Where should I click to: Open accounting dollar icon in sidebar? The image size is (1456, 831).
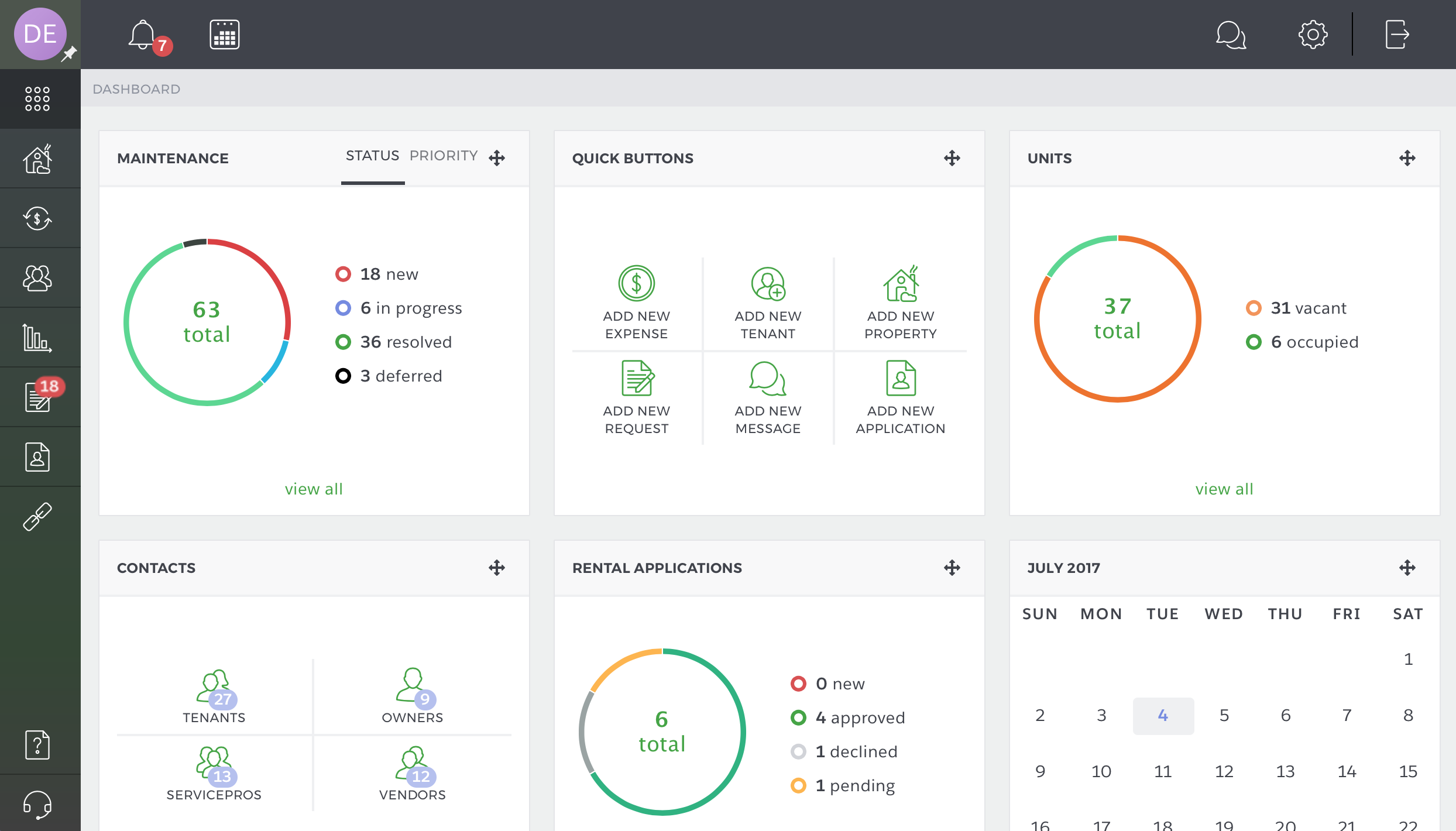[x=38, y=219]
